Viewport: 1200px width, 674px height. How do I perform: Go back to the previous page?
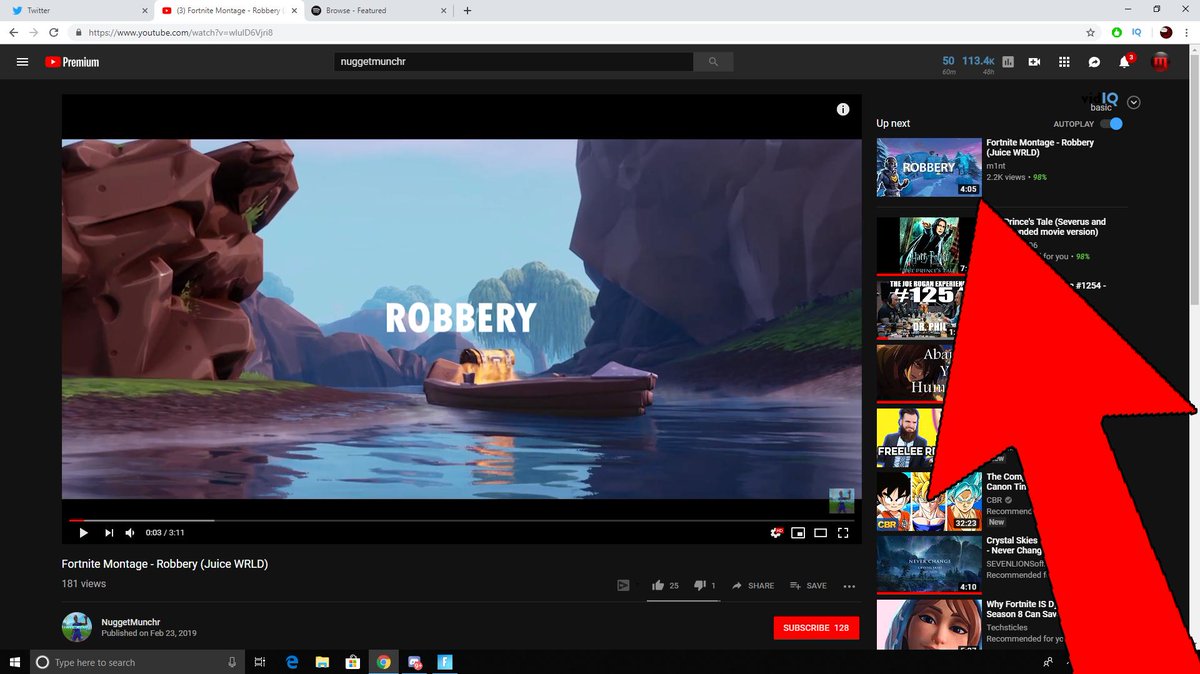coord(13,32)
